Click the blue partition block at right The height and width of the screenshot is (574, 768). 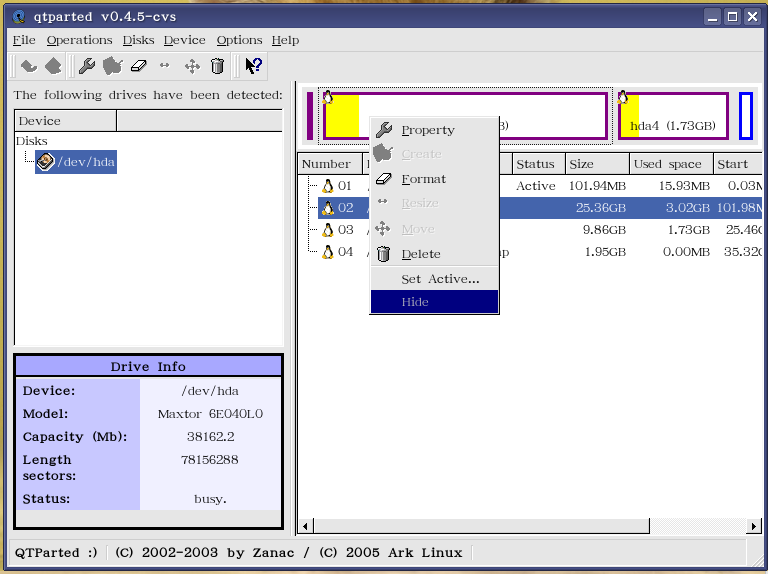tap(746, 116)
